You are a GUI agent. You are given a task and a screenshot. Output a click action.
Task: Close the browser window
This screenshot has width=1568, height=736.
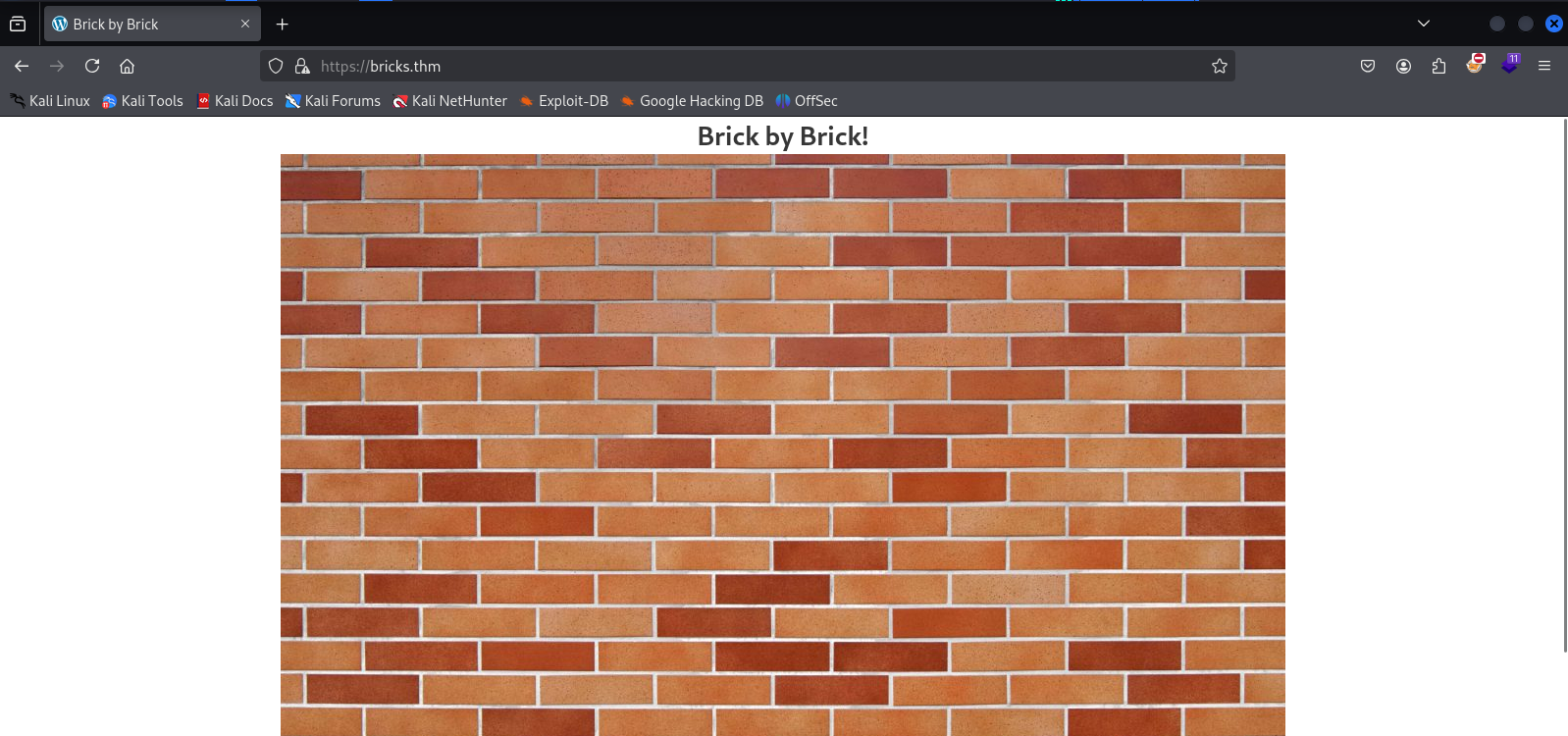(1554, 24)
